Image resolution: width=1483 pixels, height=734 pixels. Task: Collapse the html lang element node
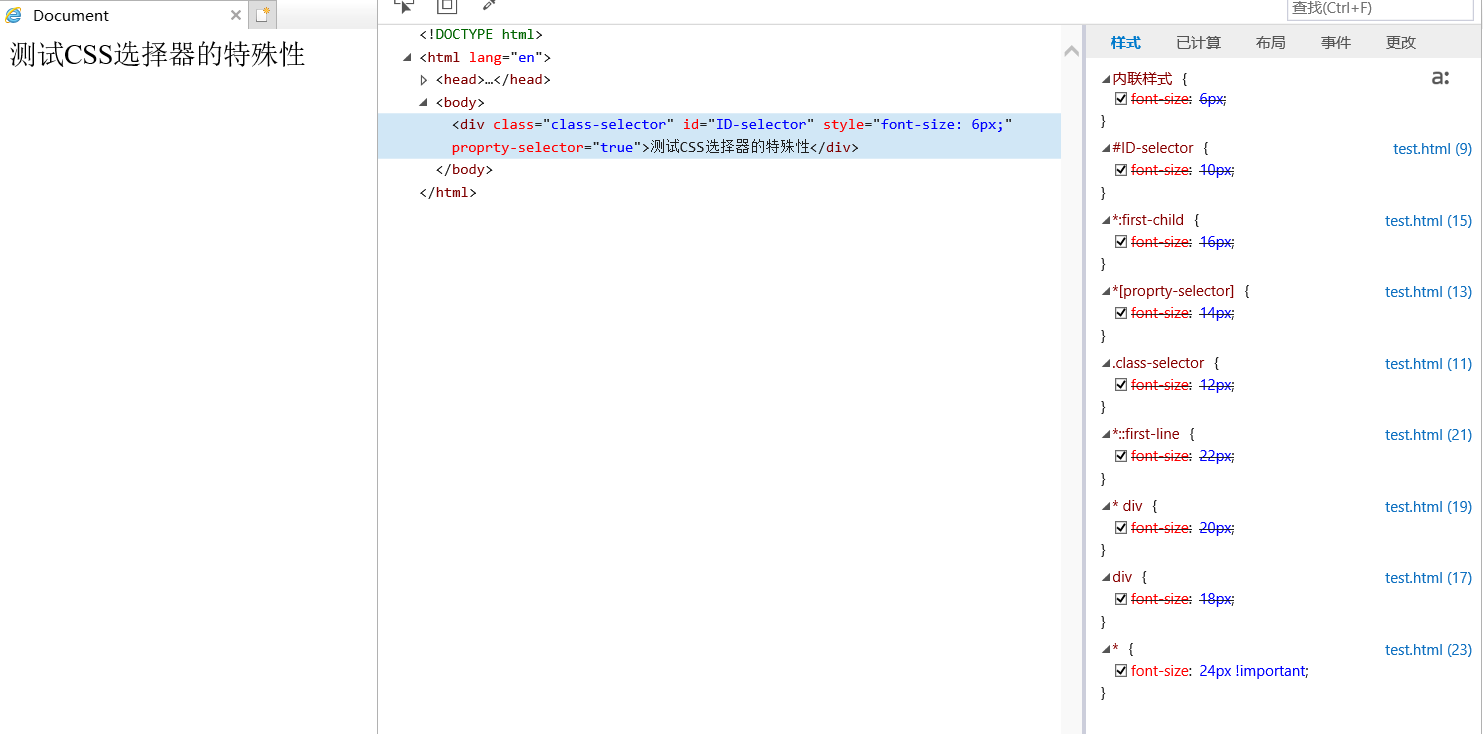(408, 58)
